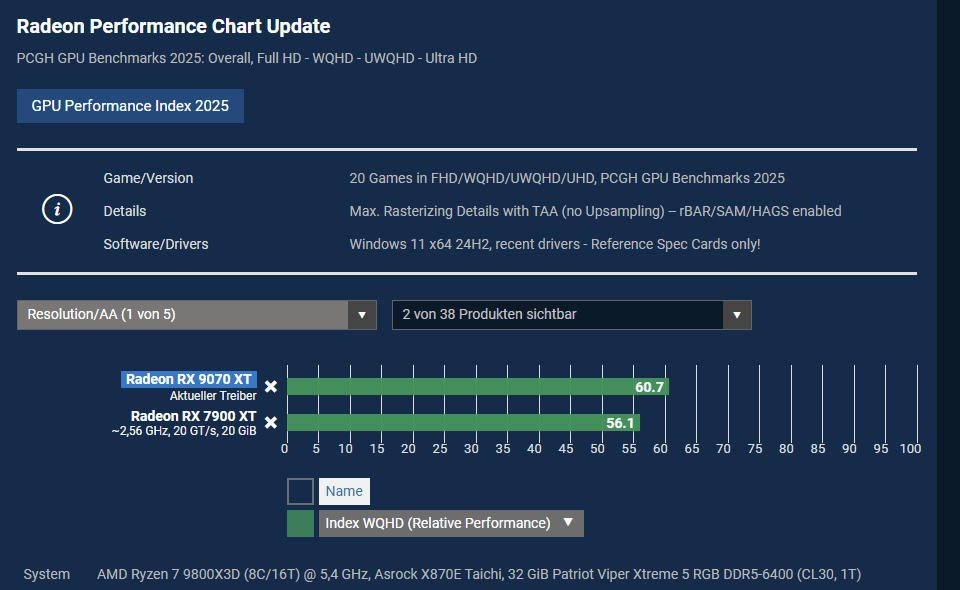Open the Index WQHD (Relative Performance) dropdown
The width and height of the screenshot is (960, 590).
point(451,523)
